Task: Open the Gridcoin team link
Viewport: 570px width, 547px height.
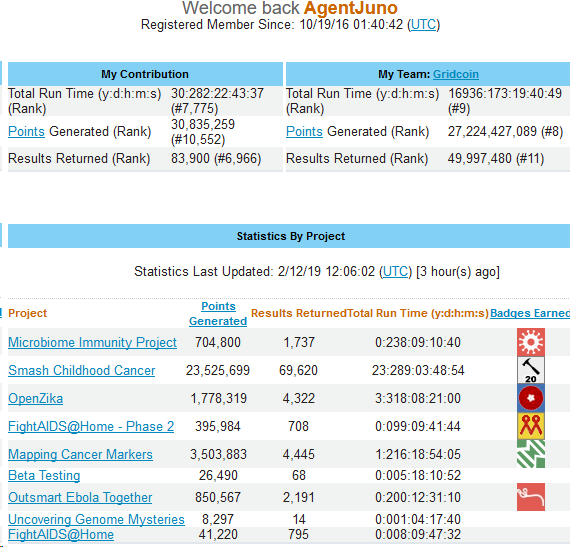Action: coord(456,74)
